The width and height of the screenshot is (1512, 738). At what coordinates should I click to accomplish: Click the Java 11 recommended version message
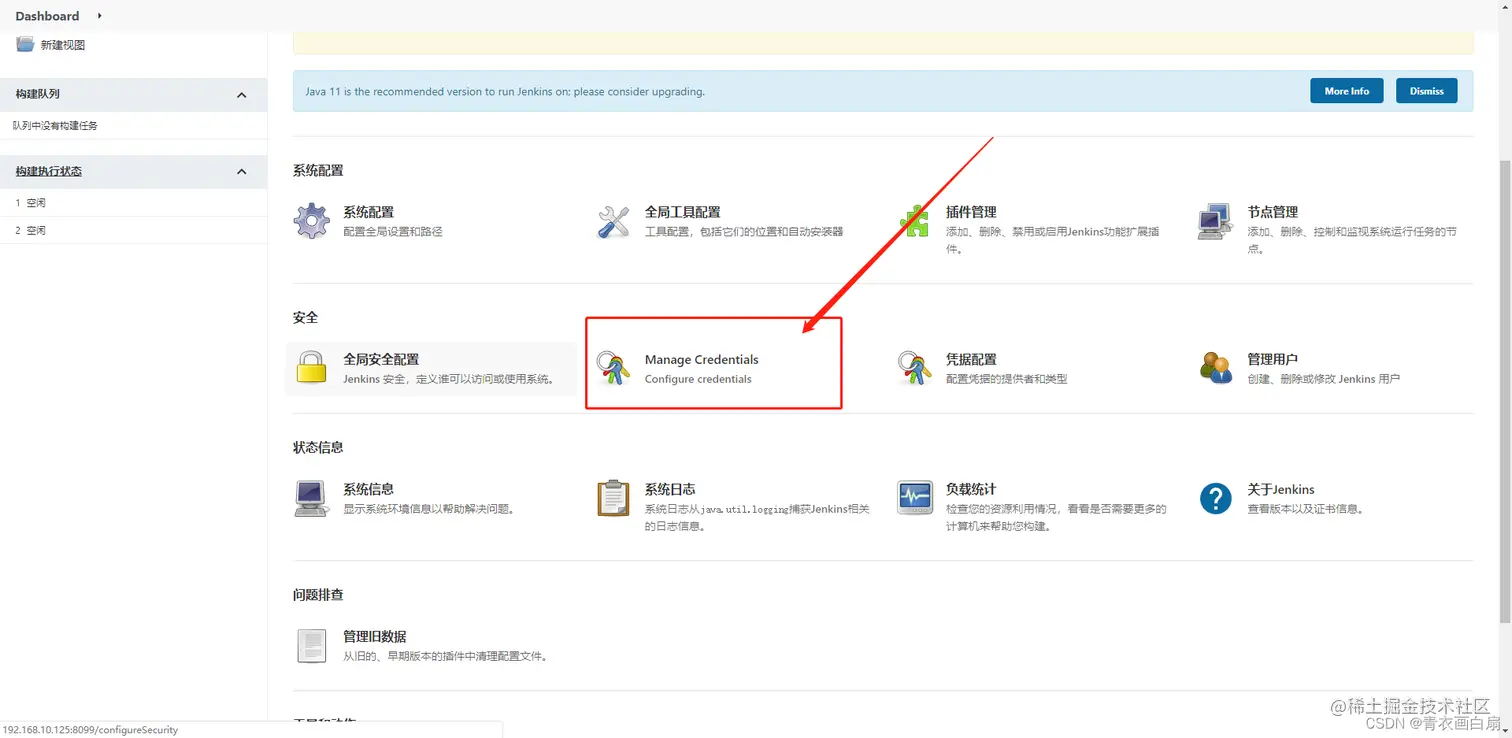tap(505, 91)
